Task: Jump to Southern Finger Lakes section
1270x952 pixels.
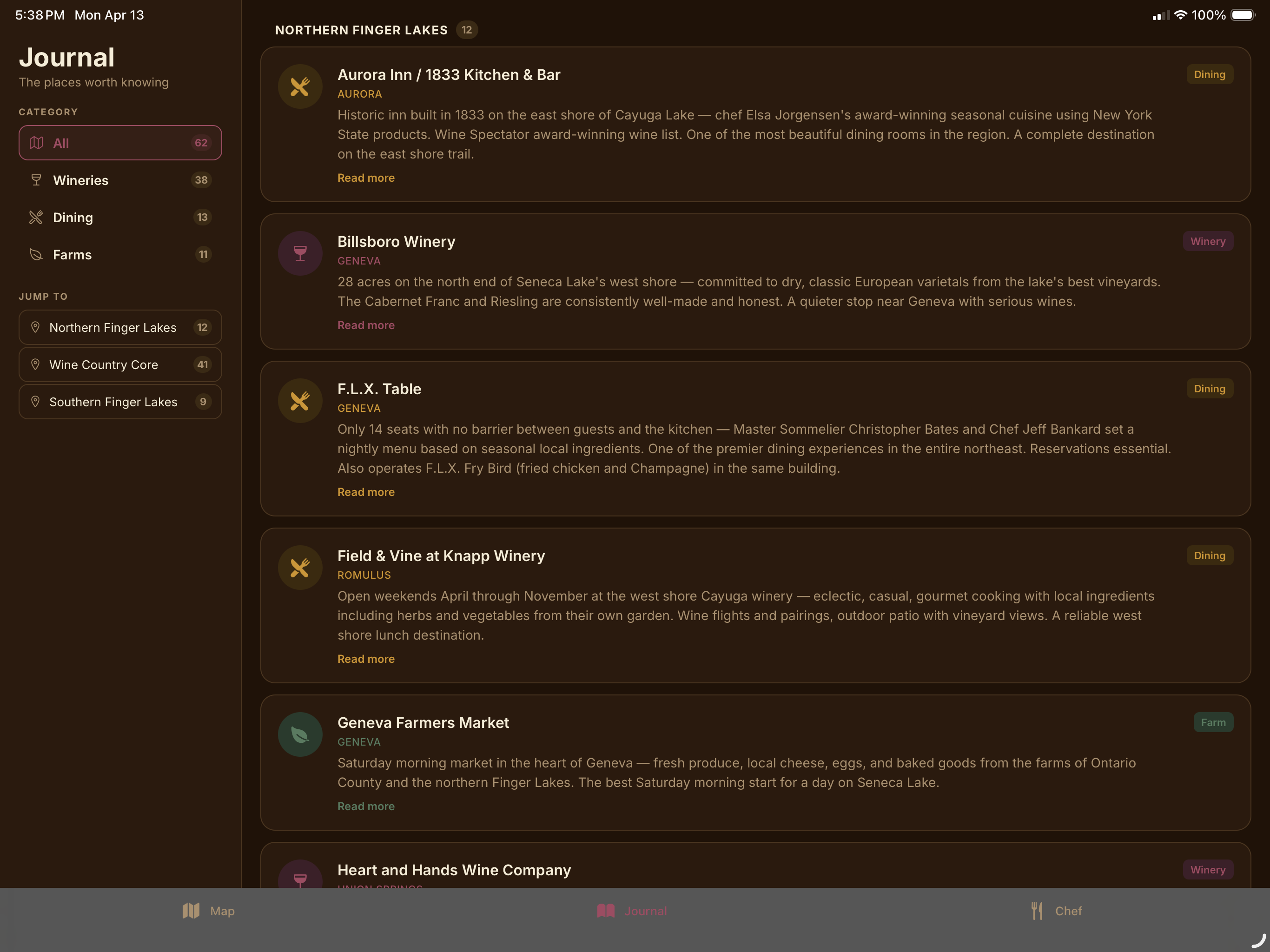Action: (x=120, y=402)
